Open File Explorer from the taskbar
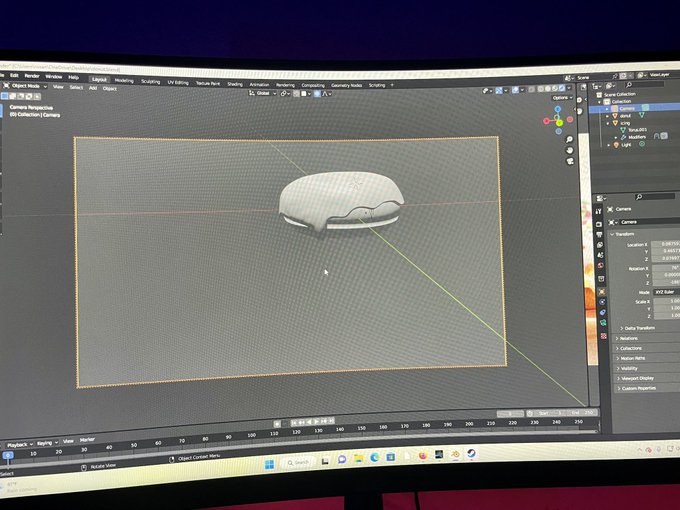 pos(358,458)
